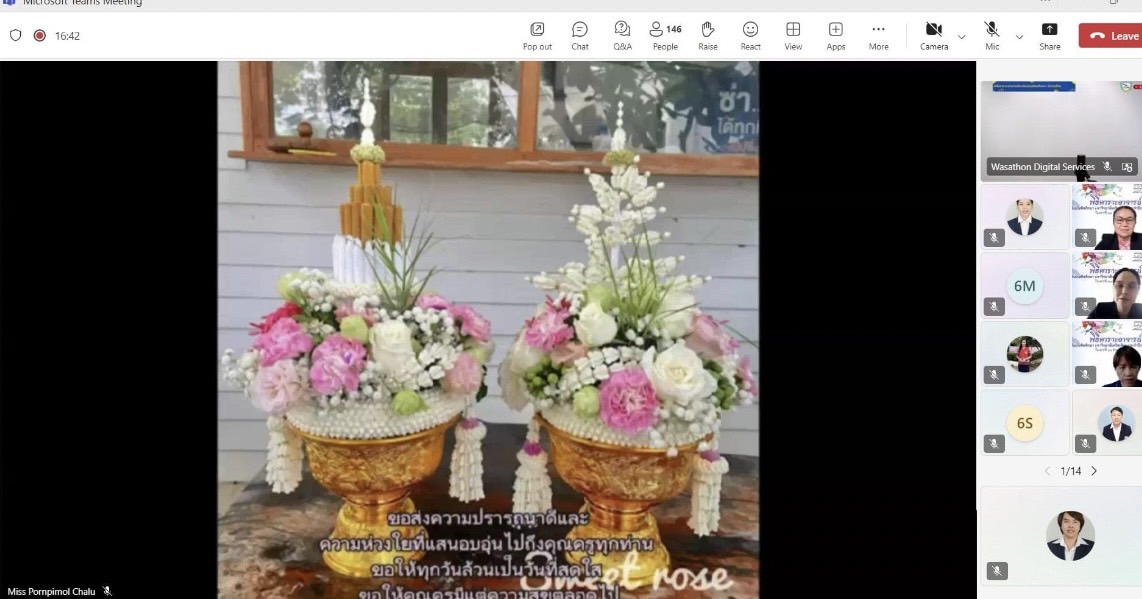Expand microphone device options arrow
The width and height of the screenshot is (1142, 599).
[x=1019, y=36]
